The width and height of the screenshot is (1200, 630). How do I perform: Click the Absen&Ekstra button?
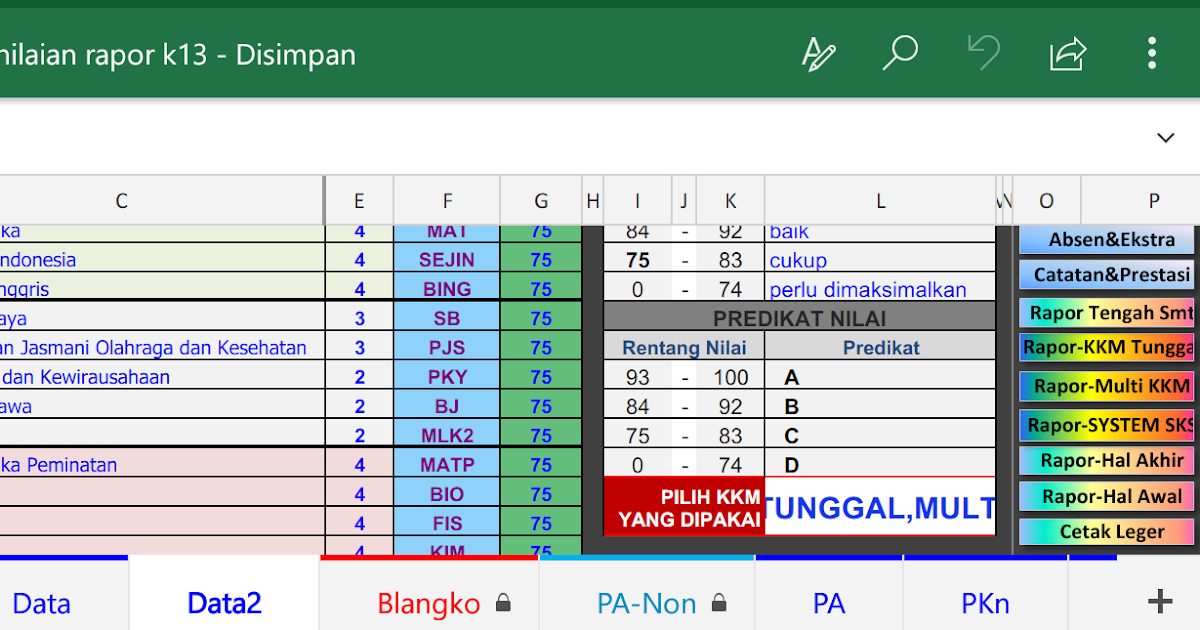click(x=1106, y=239)
